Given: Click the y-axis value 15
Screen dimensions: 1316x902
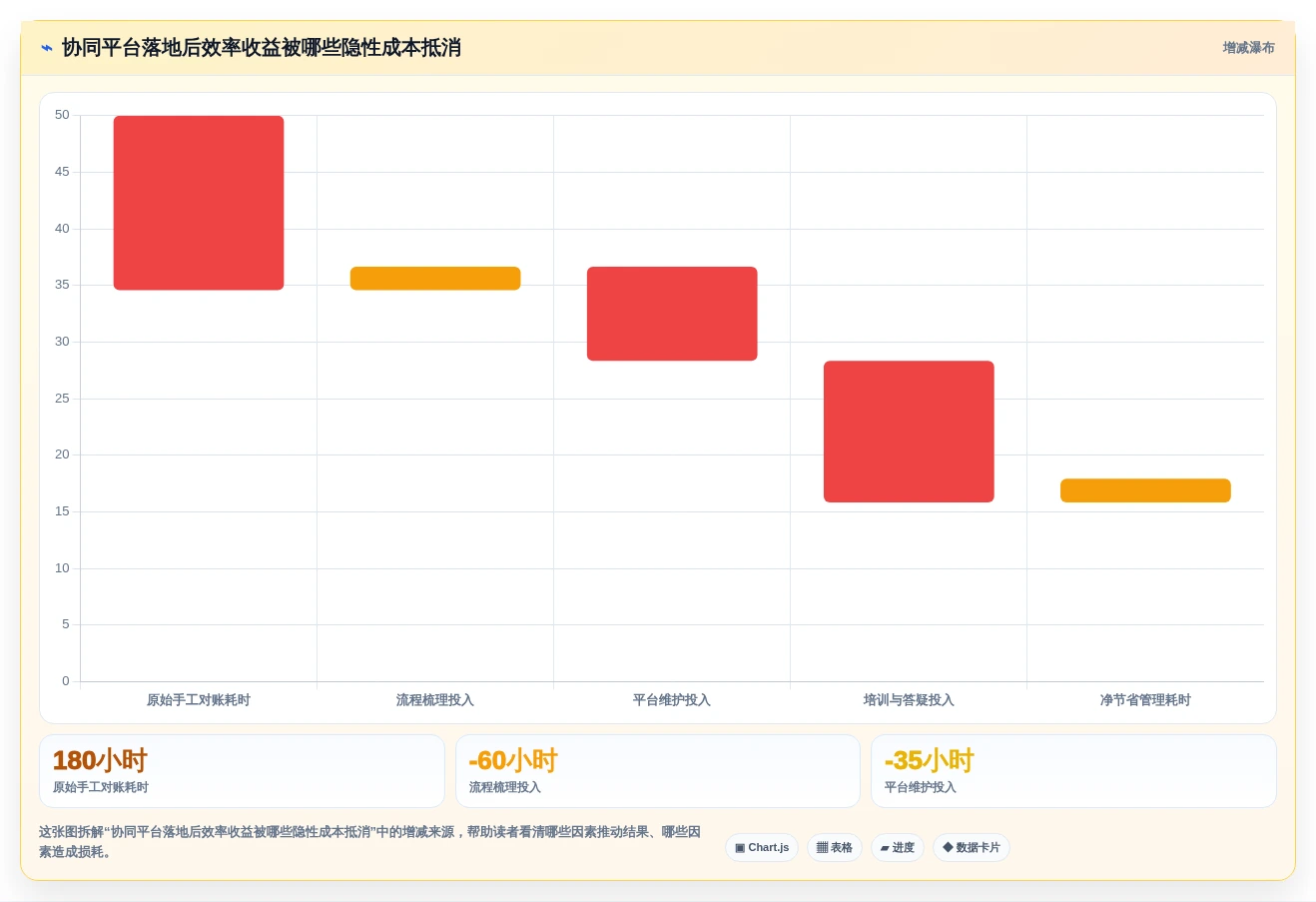Looking at the screenshot, I should tap(63, 511).
